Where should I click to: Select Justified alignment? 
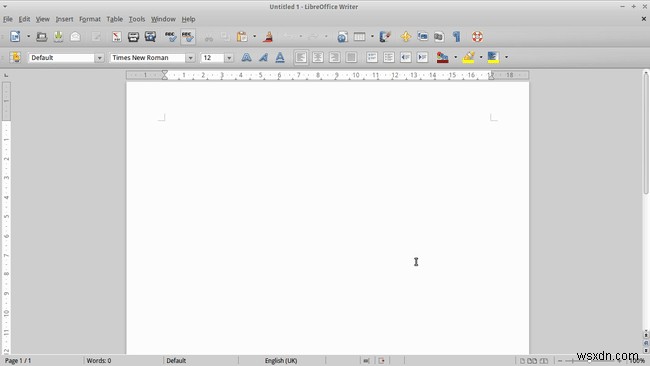point(351,57)
